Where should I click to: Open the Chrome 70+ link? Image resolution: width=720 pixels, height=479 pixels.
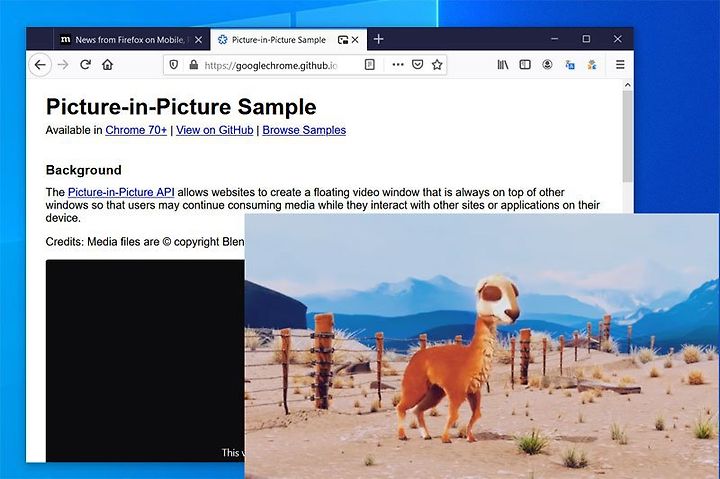136,130
